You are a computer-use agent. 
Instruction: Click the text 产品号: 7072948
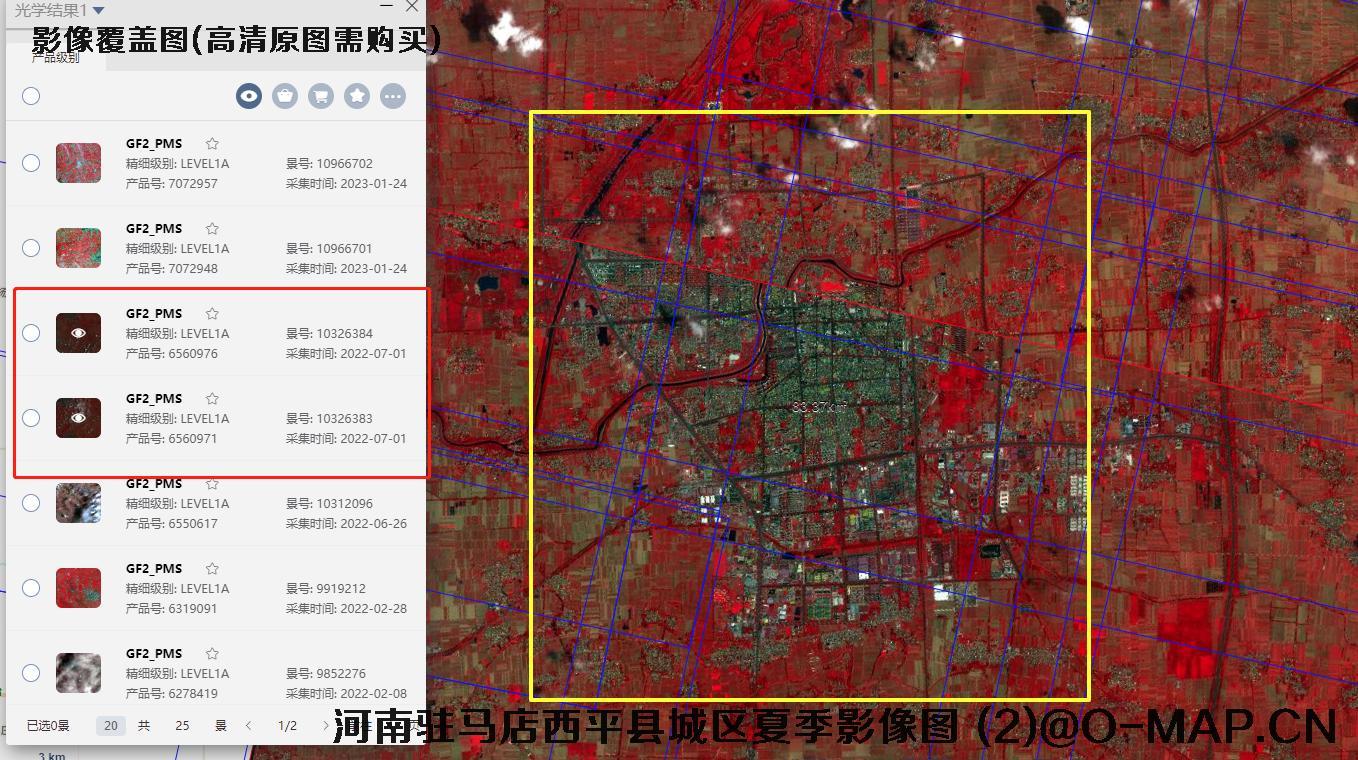coord(172,269)
